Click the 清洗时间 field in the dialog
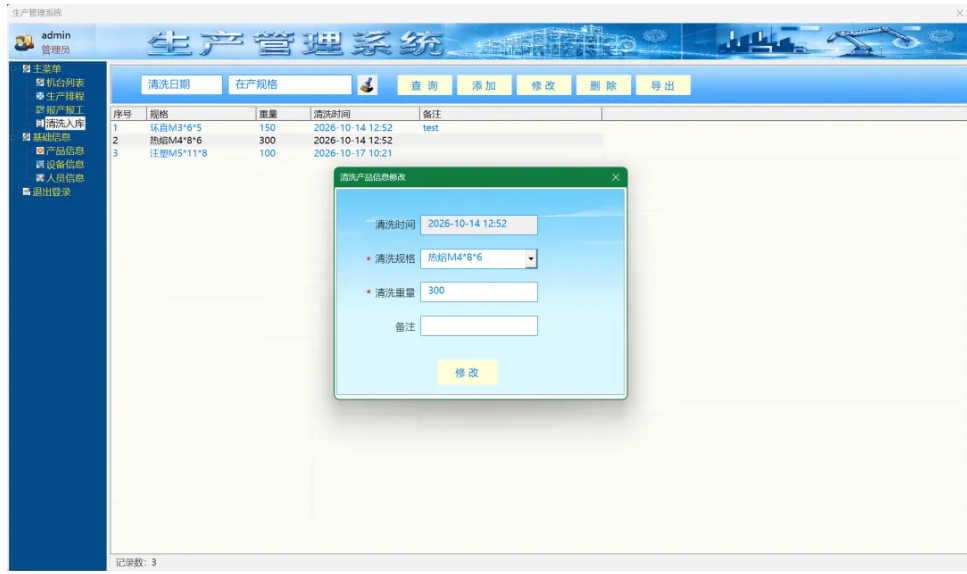The image size is (967, 574). [x=479, y=224]
